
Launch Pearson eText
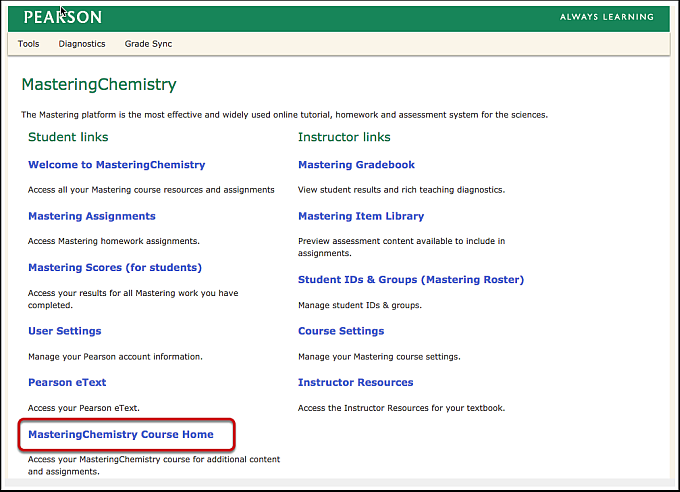click(67, 382)
